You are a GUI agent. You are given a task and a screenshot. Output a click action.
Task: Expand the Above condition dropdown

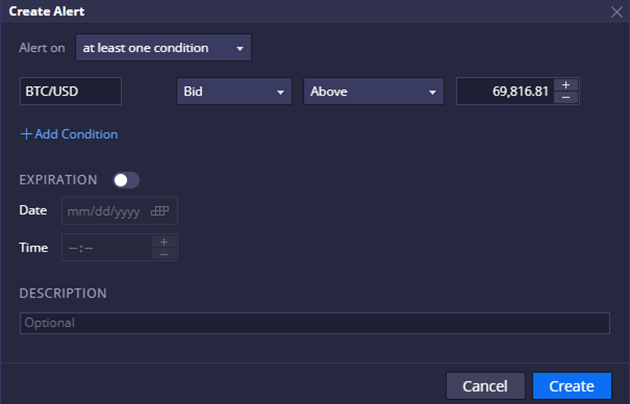coord(373,91)
